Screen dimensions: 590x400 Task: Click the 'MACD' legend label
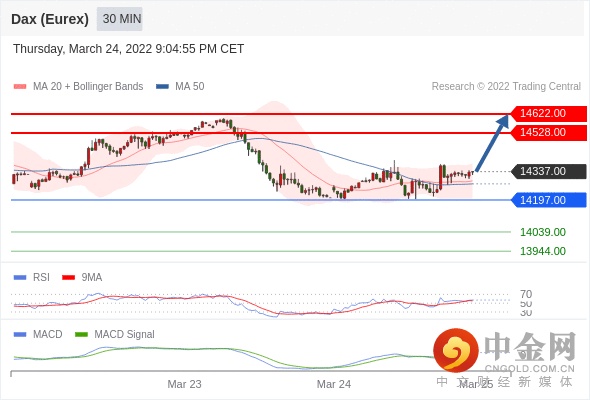48,335
